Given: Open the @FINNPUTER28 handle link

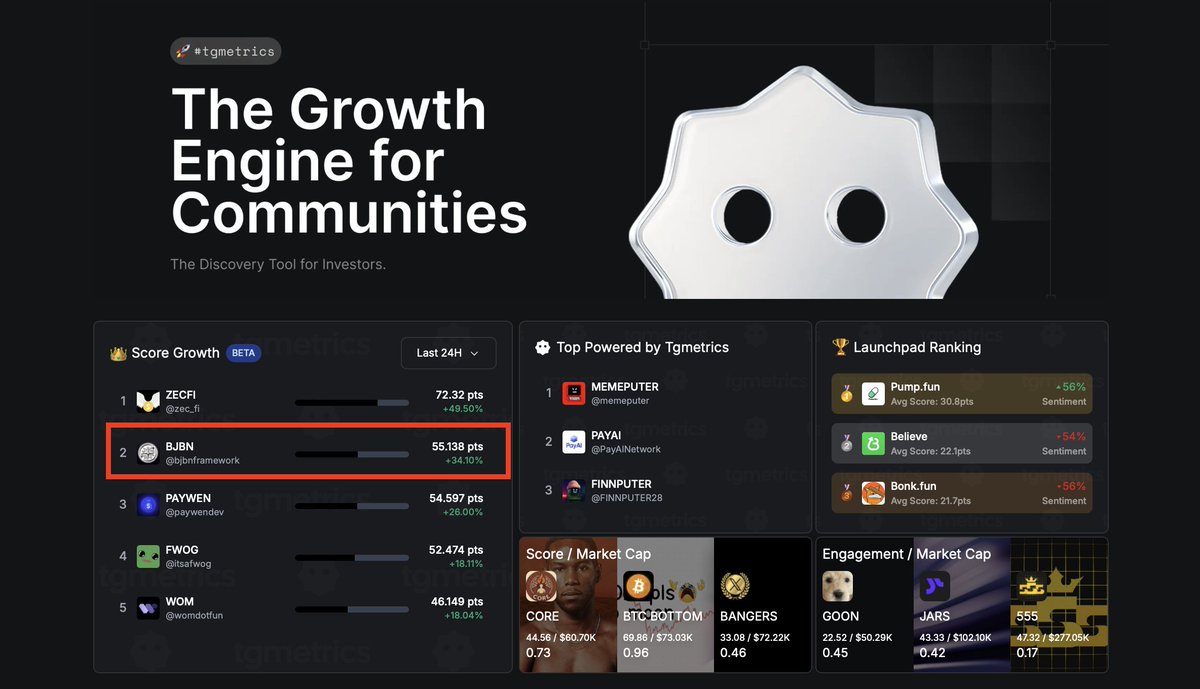Looking at the screenshot, I should tap(627, 498).
